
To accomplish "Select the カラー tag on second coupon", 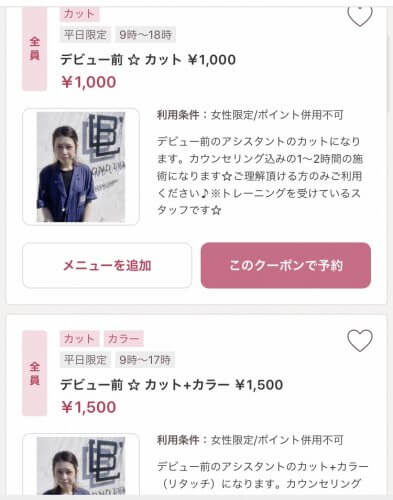I will click(x=124, y=339).
